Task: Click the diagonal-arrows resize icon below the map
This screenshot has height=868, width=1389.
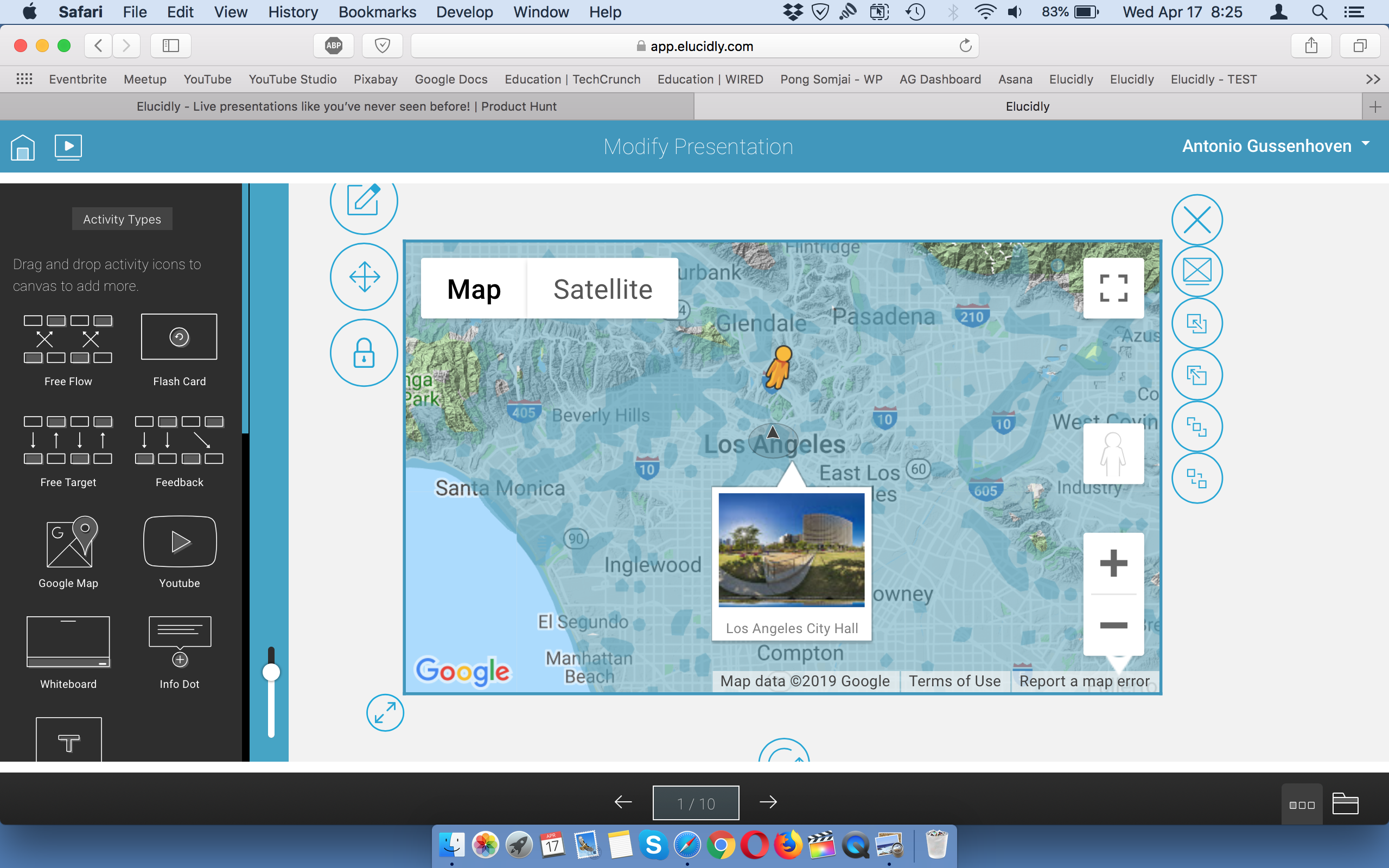Action: click(x=385, y=713)
